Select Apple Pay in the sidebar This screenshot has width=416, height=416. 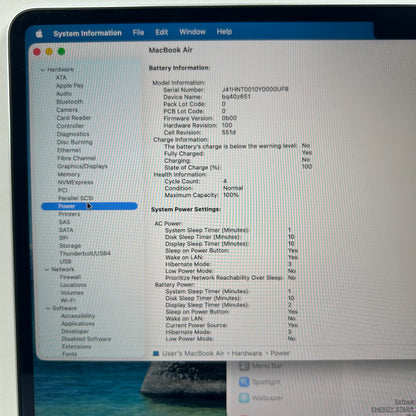[x=70, y=85]
